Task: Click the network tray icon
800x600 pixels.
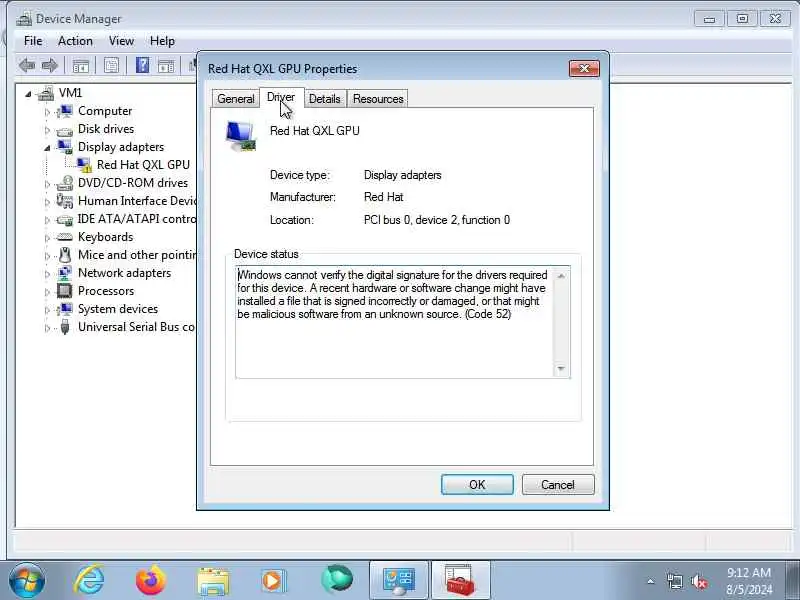Action: click(x=674, y=582)
